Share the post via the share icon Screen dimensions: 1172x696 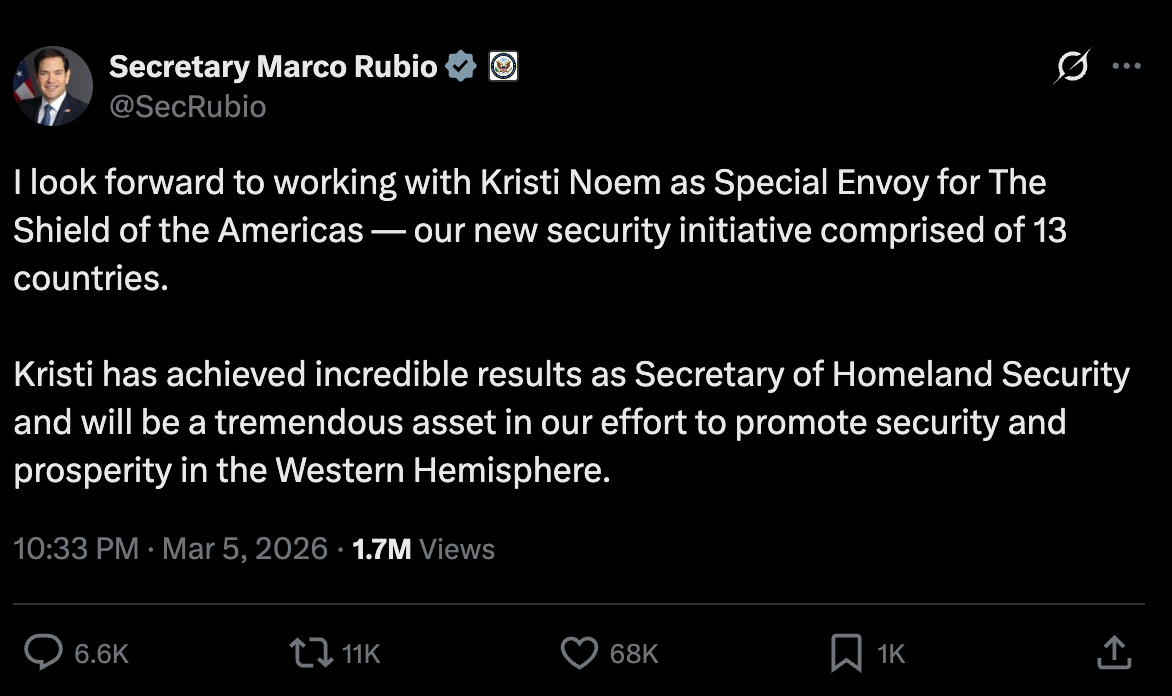[1113, 653]
